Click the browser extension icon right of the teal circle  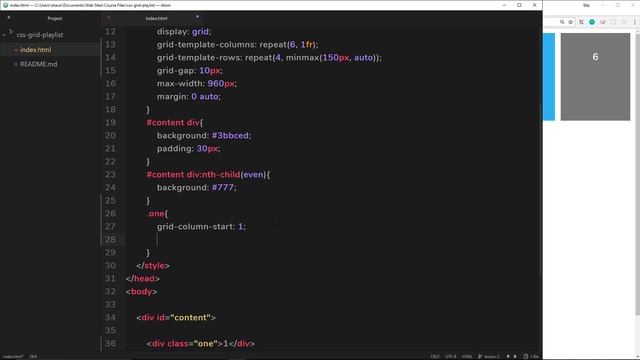pyautogui.click(x=602, y=22)
